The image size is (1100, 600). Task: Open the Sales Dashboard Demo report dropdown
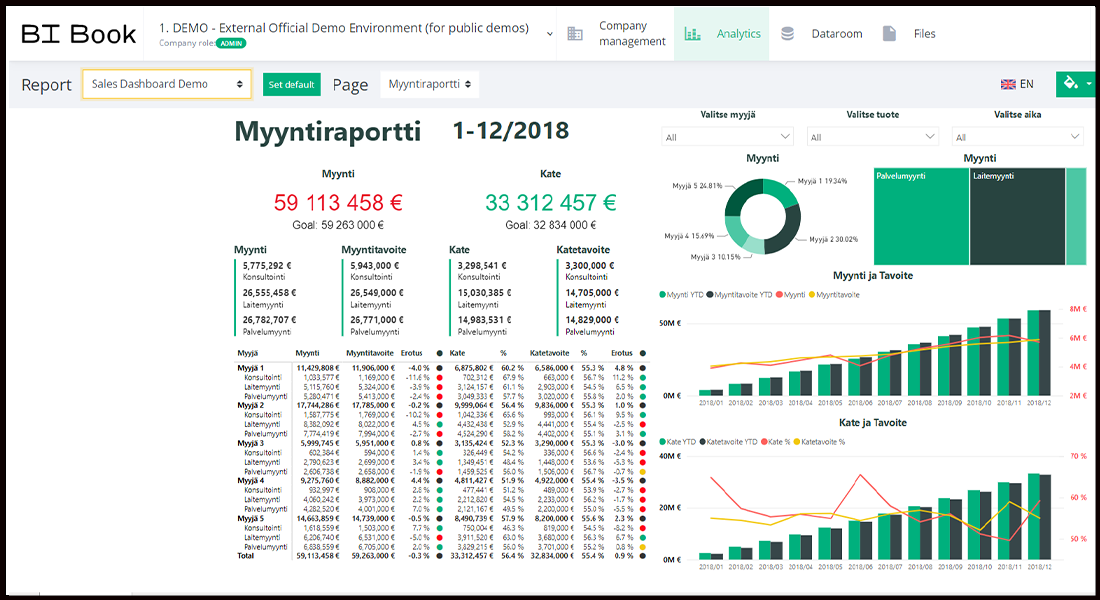(x=166, y=84)
